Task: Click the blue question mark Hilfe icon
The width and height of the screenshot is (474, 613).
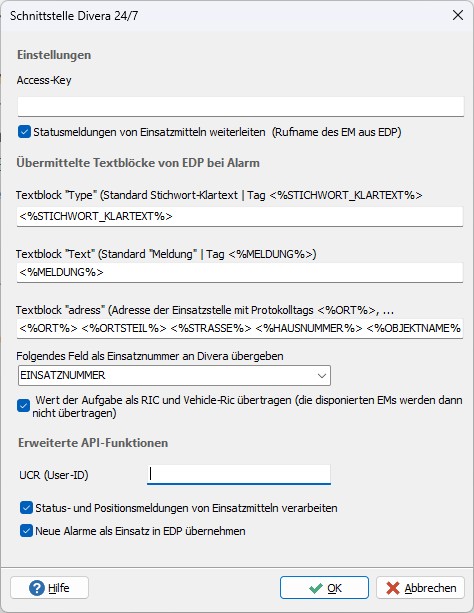Action: [37, 588]
